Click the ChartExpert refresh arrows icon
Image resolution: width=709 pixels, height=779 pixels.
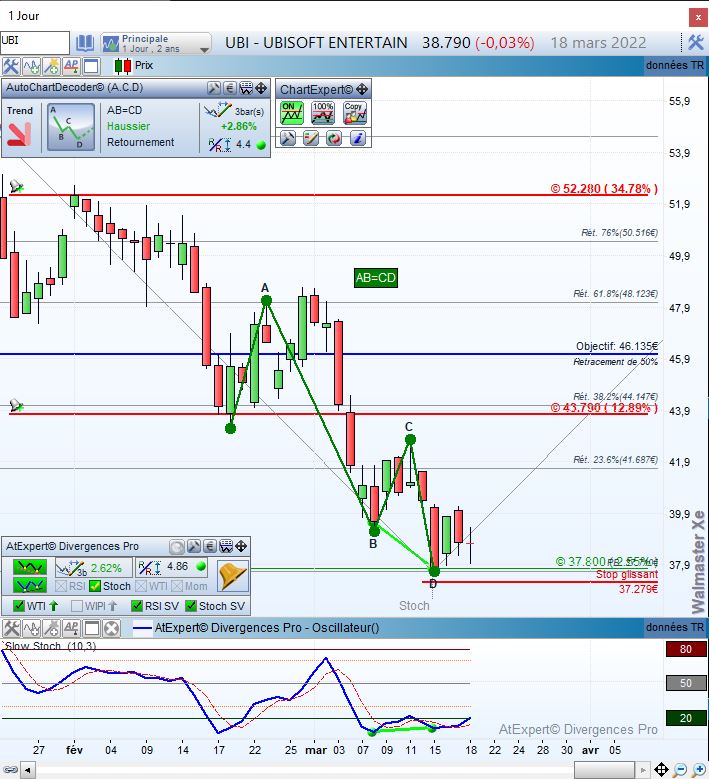(x=334, y=138)
